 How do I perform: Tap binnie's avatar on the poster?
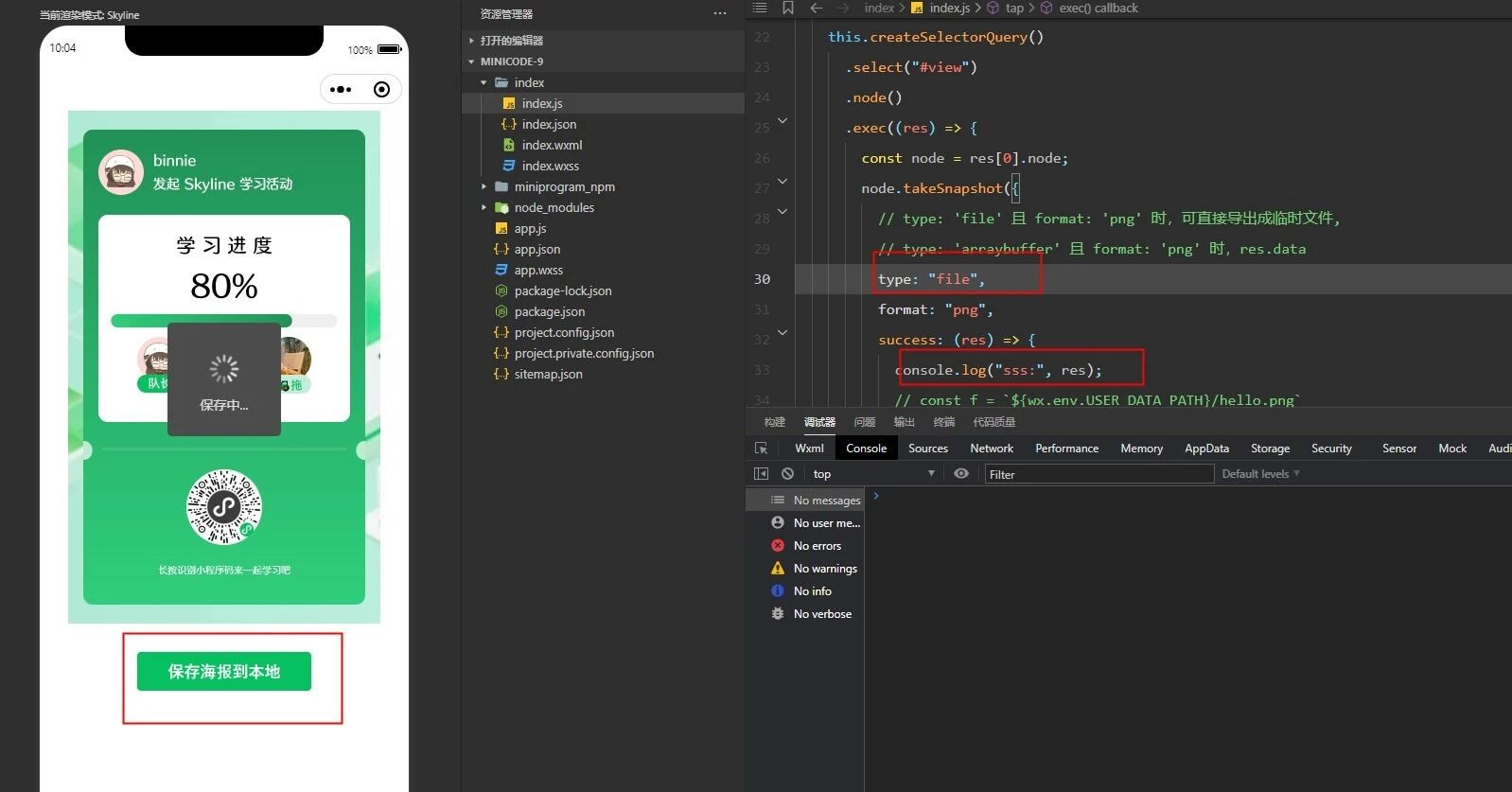(x=121, y=171)
